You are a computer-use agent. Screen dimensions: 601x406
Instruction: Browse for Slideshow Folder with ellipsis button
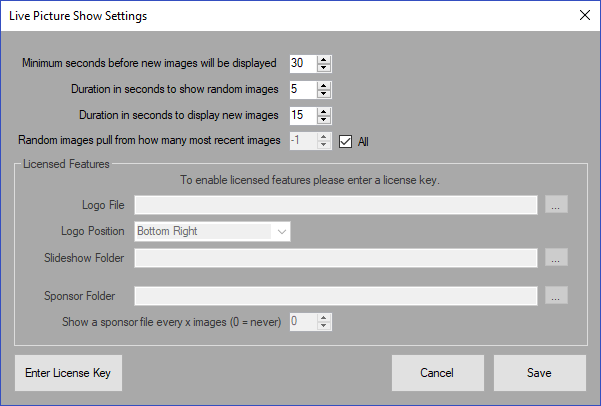(556, 257)
